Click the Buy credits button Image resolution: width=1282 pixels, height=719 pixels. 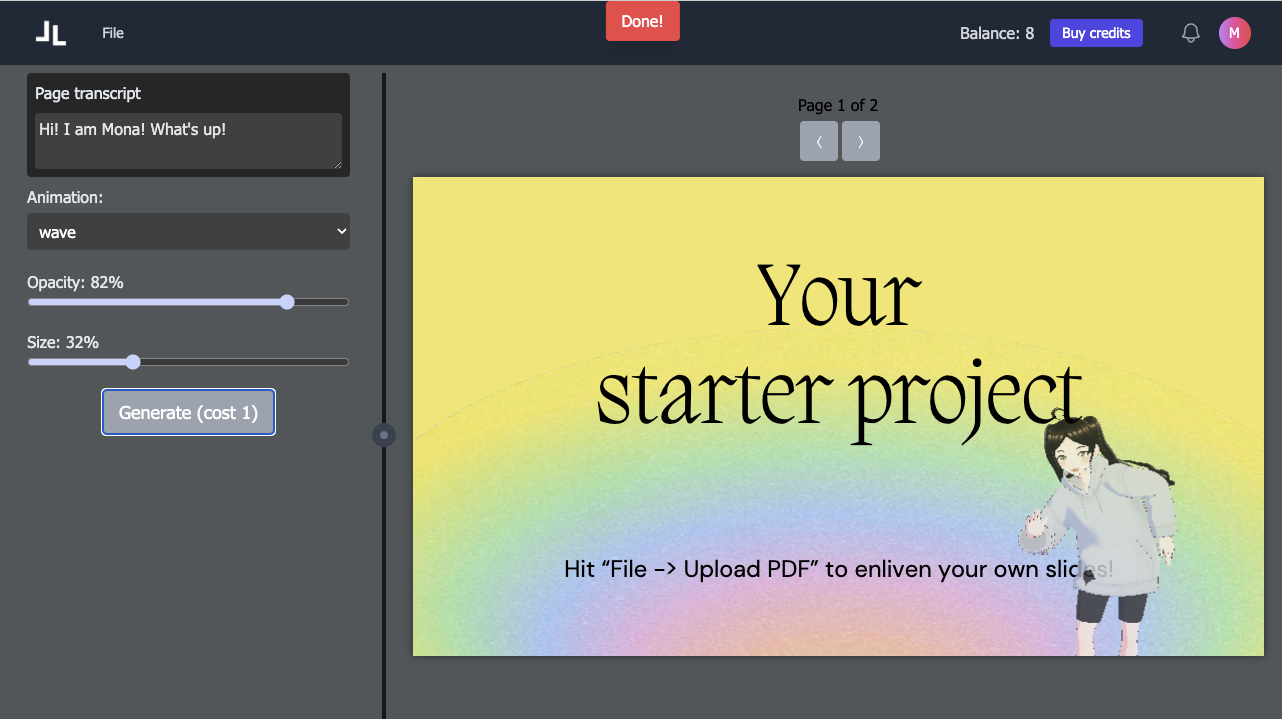point(1096,33)
